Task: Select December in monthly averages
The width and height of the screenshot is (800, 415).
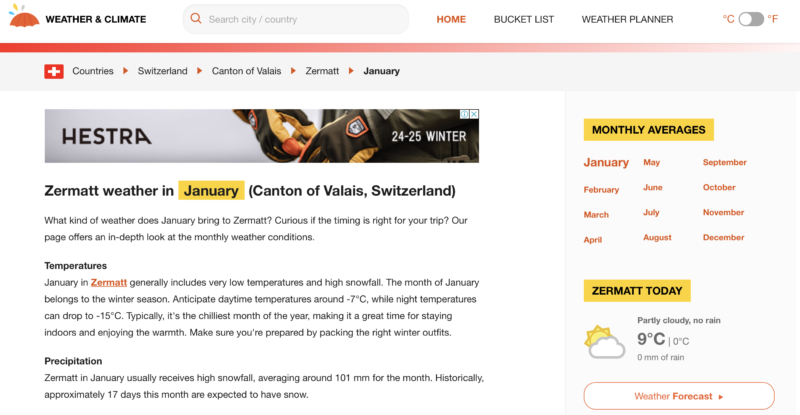Action: [723, 237]
